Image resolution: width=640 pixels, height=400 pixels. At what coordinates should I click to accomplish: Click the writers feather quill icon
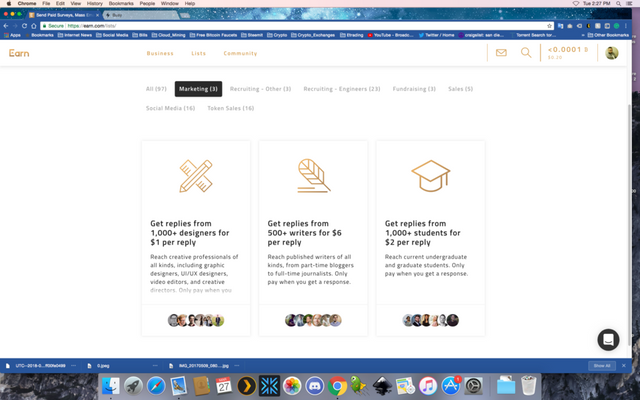(x=313, y=176)
